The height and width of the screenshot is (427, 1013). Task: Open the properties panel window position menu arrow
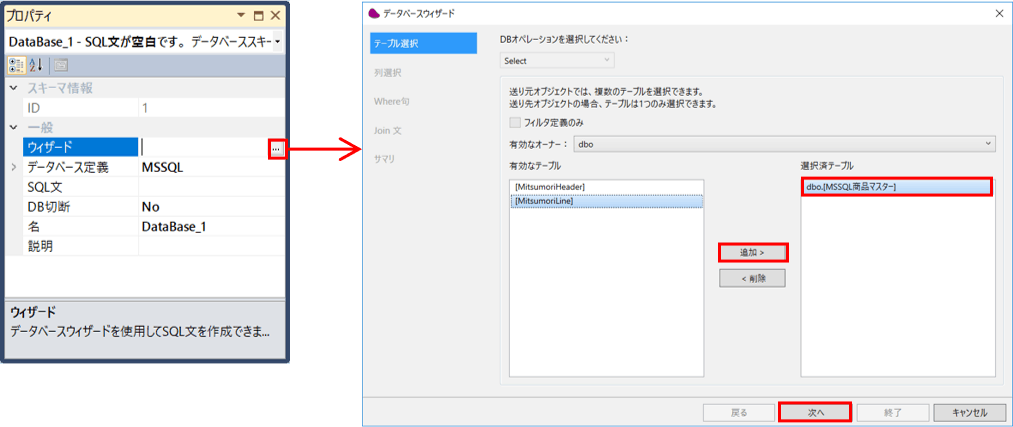coord(239,17)
